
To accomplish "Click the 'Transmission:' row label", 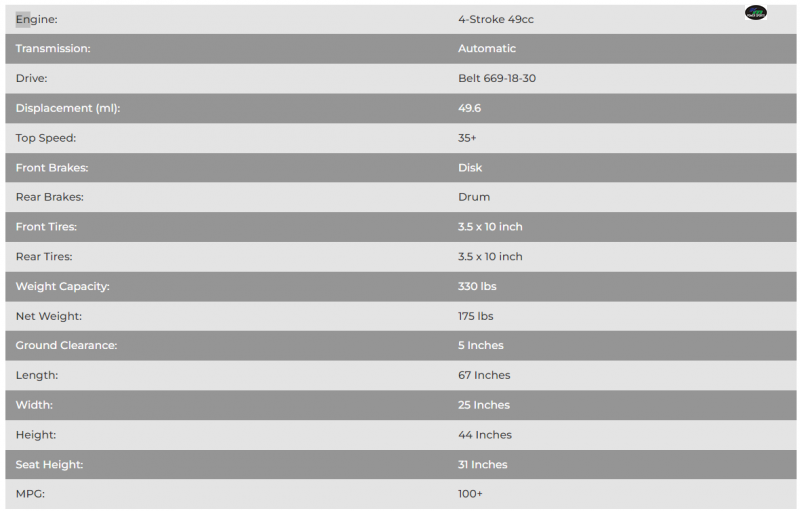I will click(x=53, y=49).
